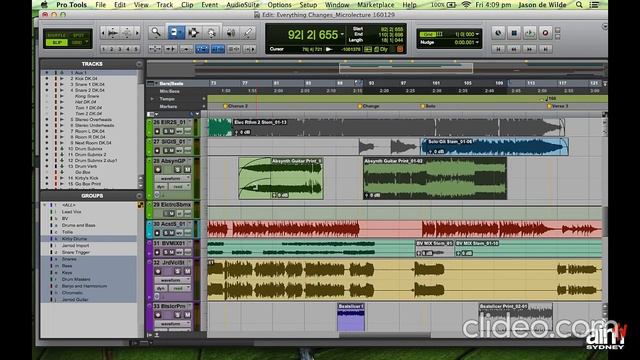Select the Pencil tool

tap(248, 33)
